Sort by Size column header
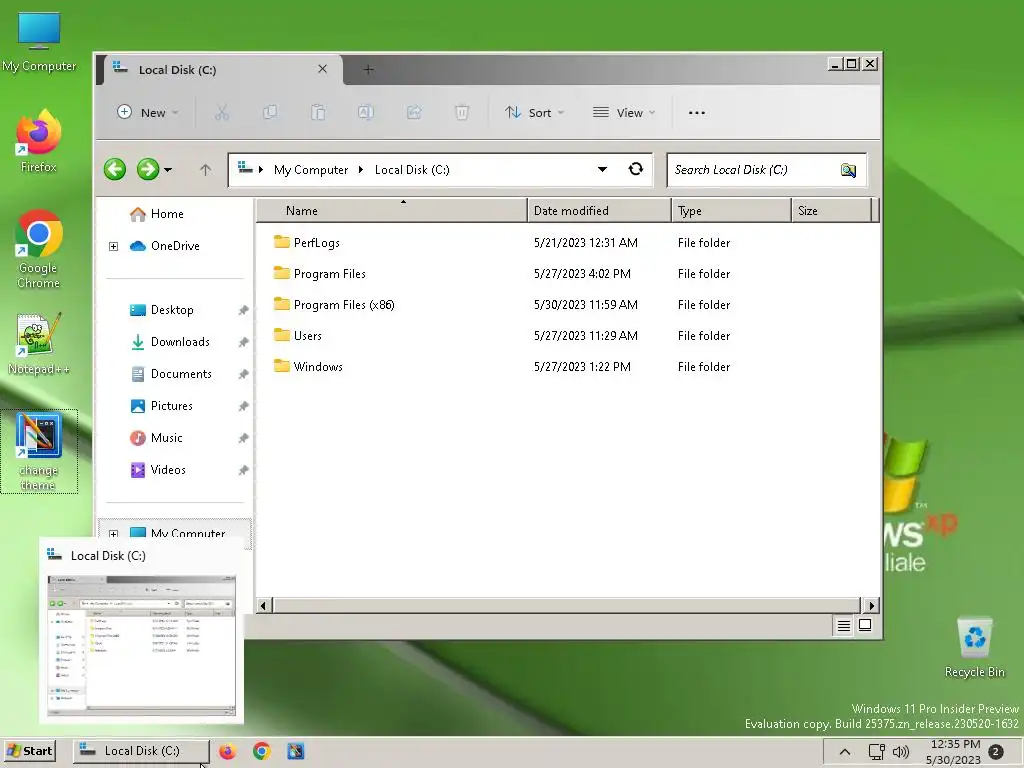This screenshot has width=1024, height=768. 832,210
